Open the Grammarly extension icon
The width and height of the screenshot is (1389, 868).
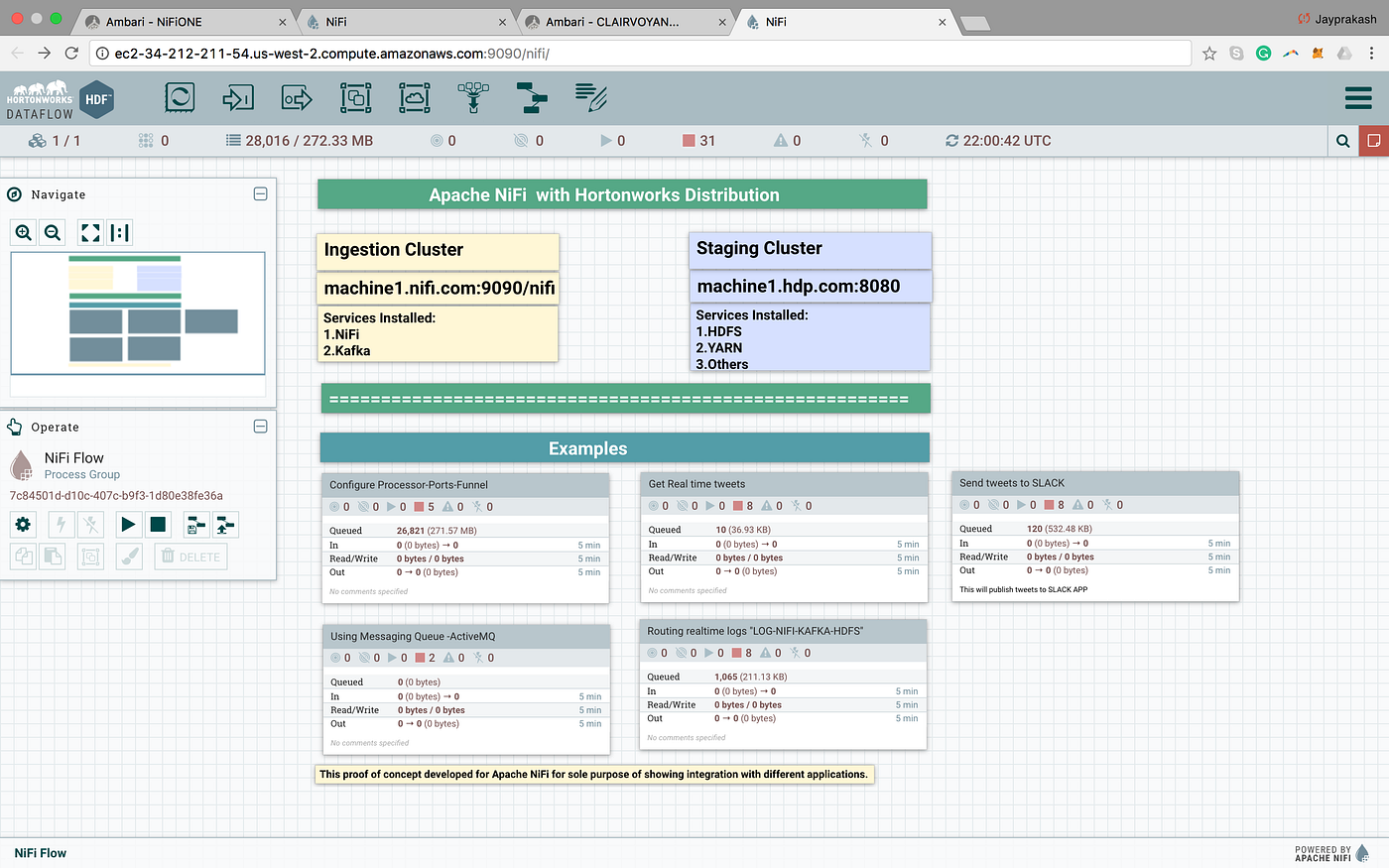pyautogui.click(x=1264, y=54)
